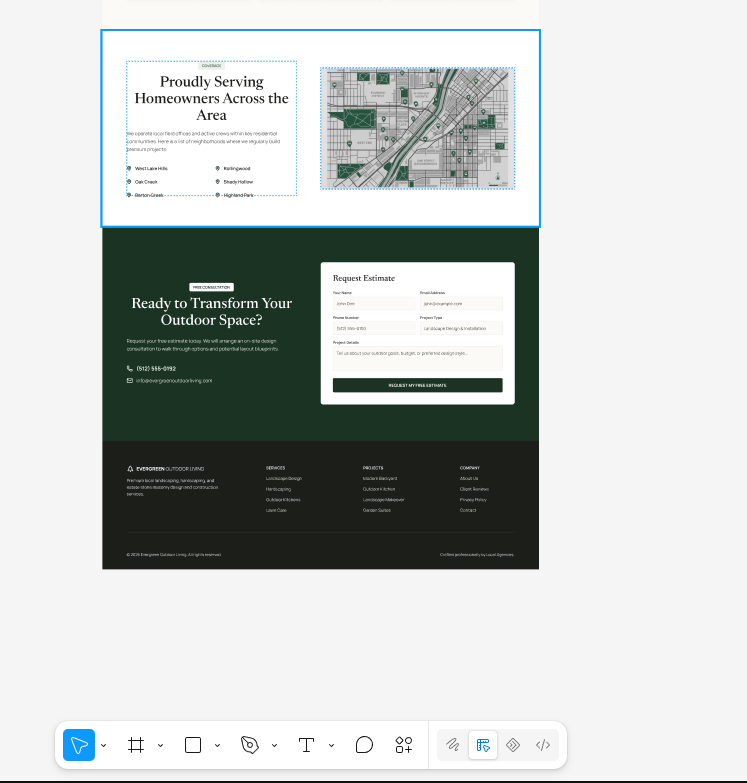Viewport: 747px width, 783px height.
Task: Select 'Shady Hollow' neighborhood text
Action: coord(238,182)
